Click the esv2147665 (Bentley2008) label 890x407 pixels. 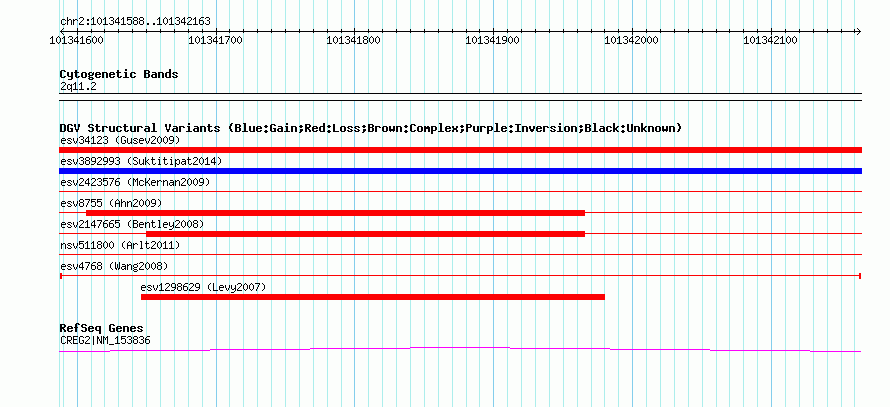(132, 224)
